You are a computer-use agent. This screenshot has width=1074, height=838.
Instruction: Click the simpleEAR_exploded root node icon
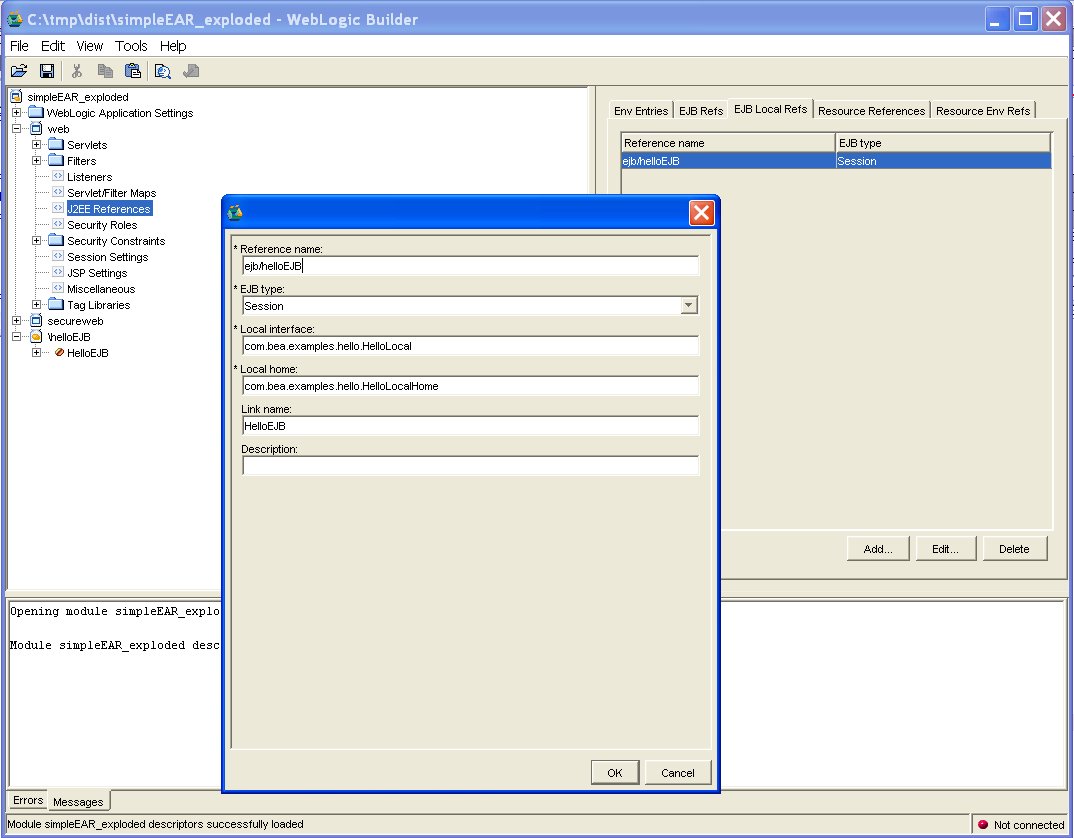point(16,97)
